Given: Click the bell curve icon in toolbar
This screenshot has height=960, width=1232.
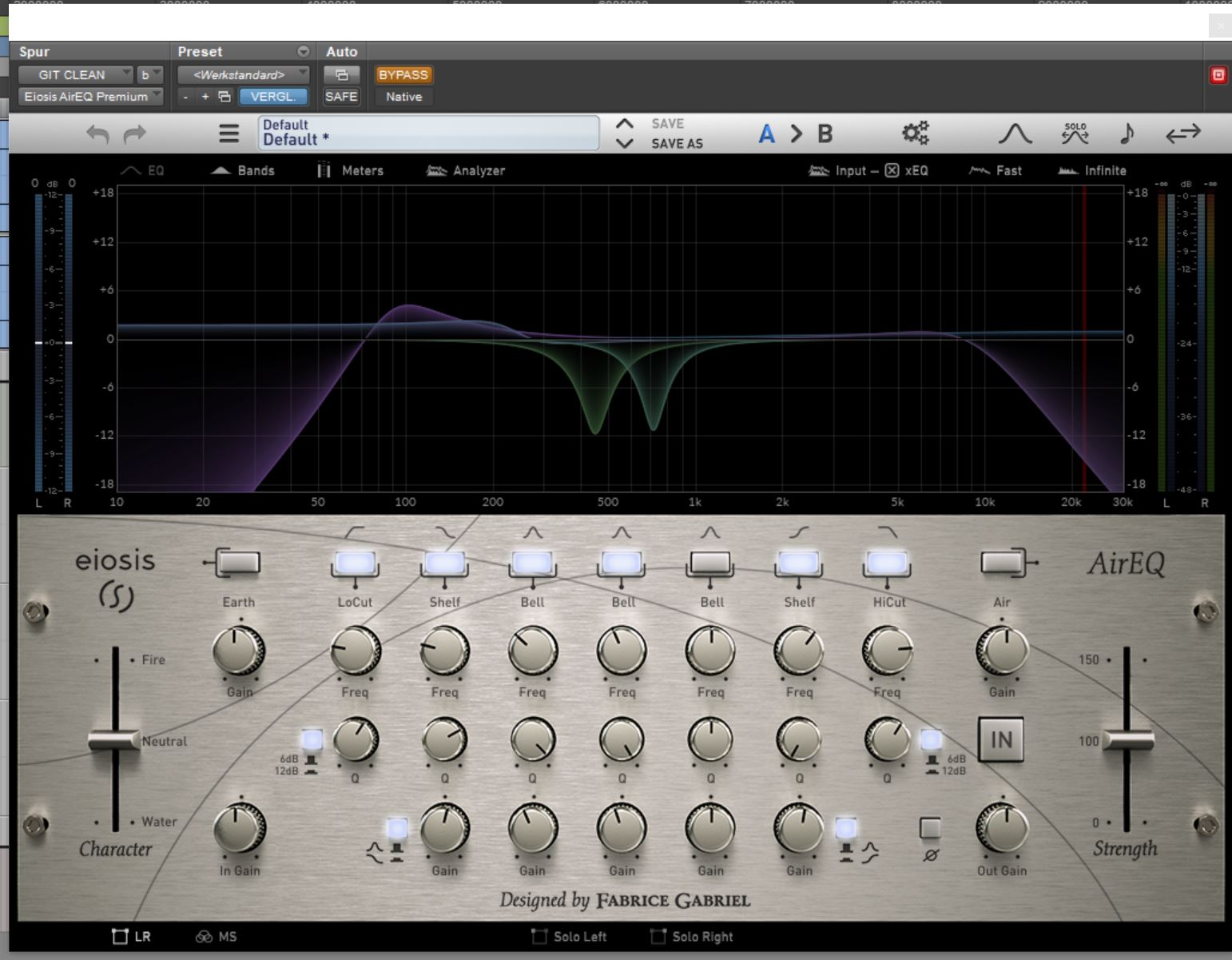Looking at the screenshot, I should (x=1015, y=133).
